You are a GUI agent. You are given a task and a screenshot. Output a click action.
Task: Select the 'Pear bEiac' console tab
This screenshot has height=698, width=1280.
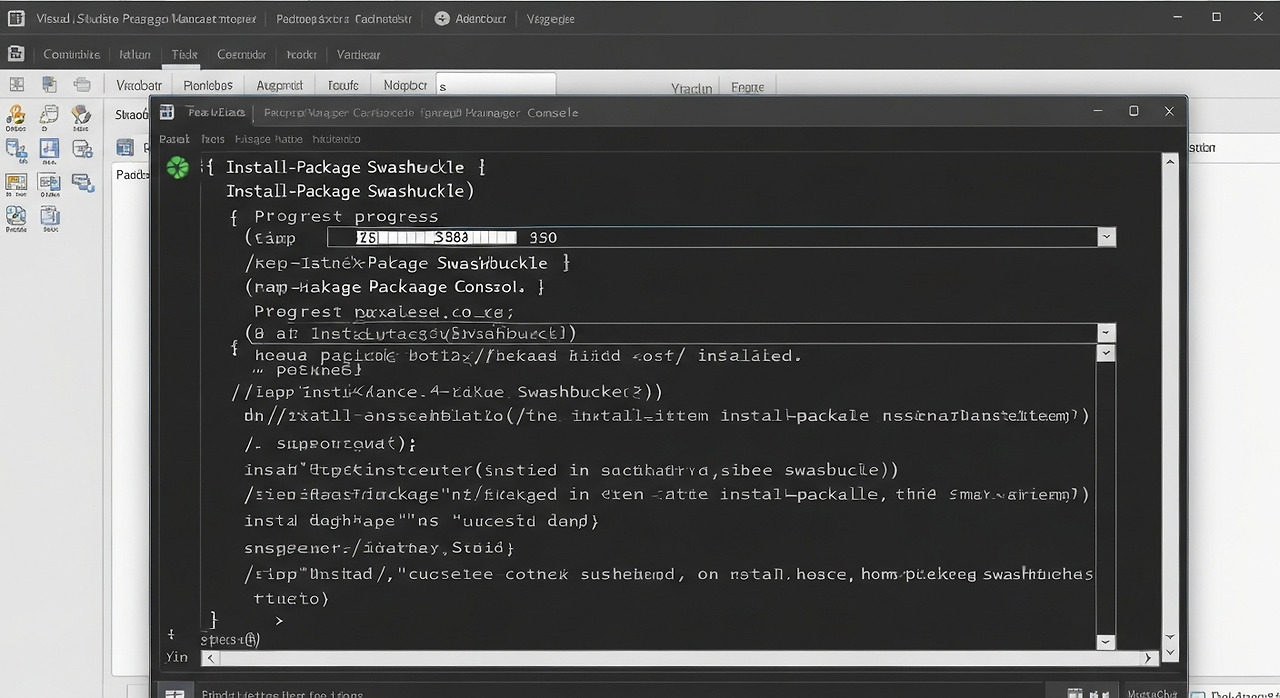pyautogui.click(x=216, y=112)
